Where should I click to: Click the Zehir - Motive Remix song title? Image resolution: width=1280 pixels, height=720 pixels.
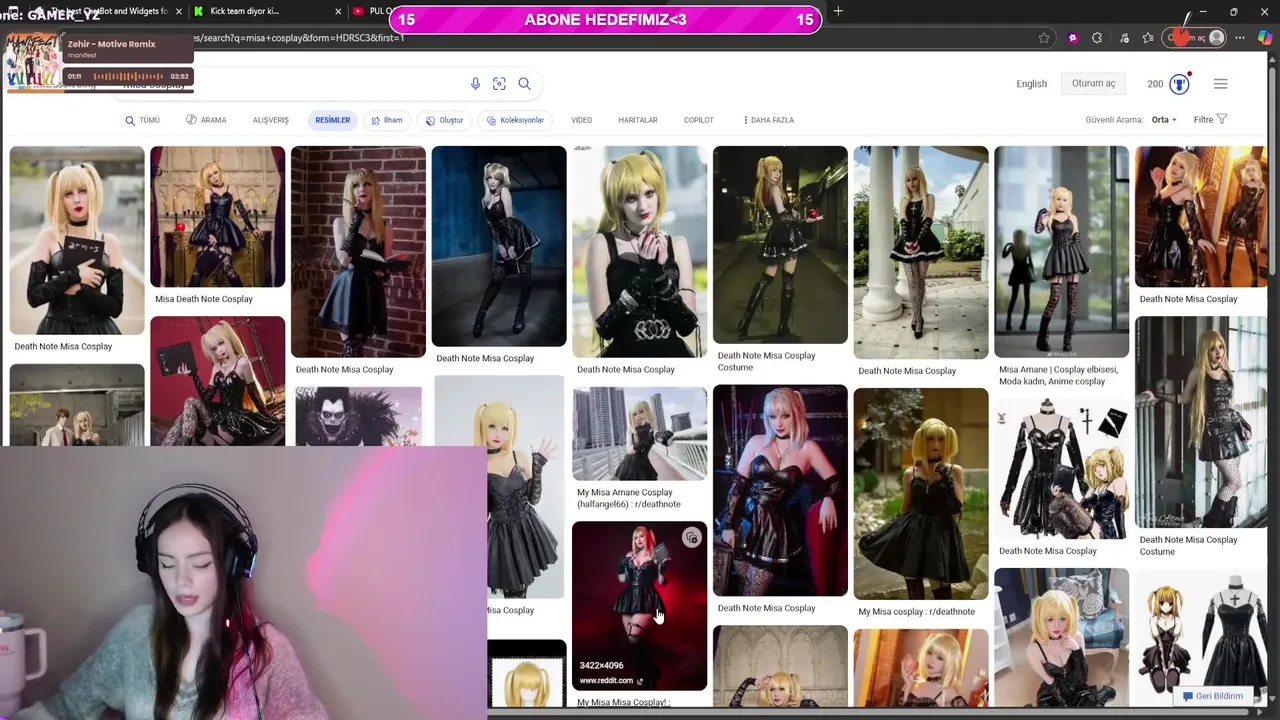[x=112, y=44]
